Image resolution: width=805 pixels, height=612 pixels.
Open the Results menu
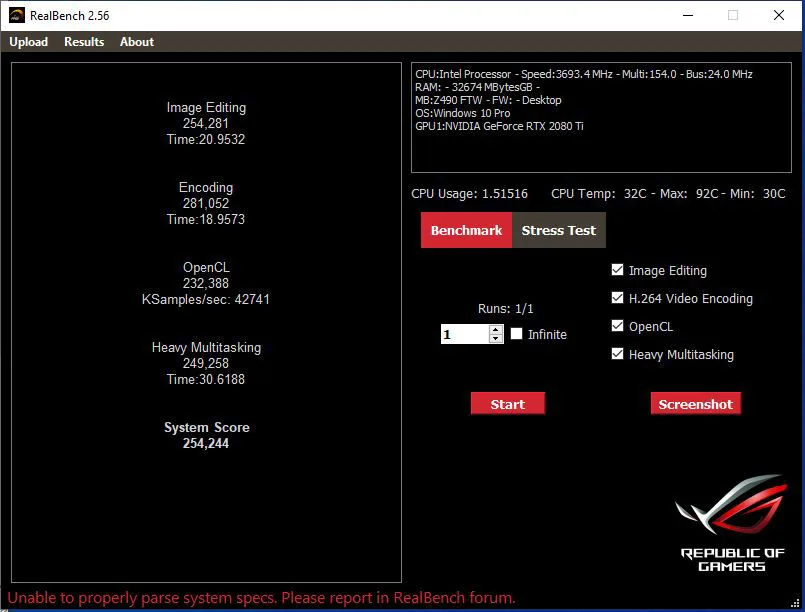tap(84, 42)
